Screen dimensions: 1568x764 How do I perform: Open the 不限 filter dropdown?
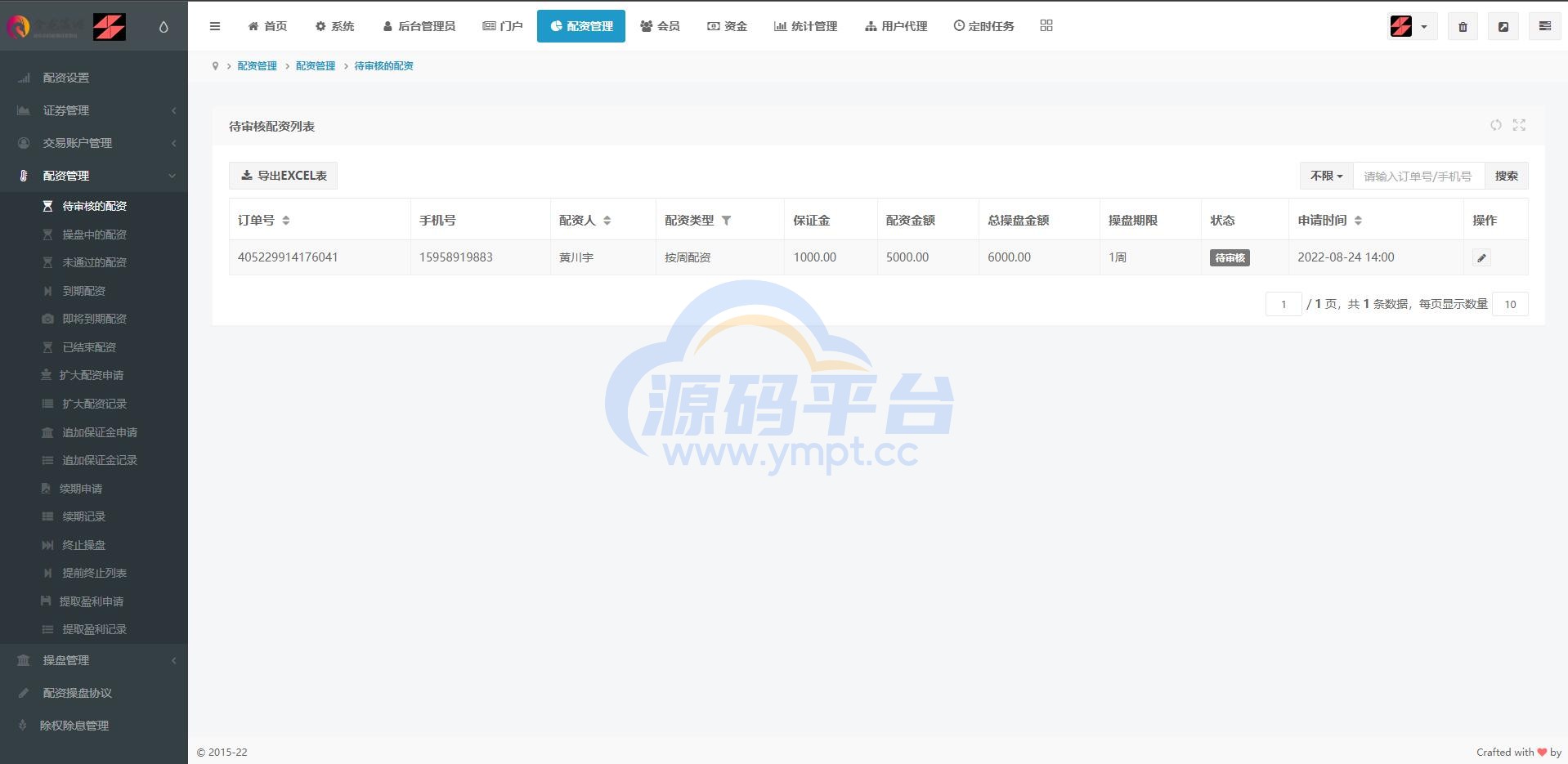pyautogui.click(x=1326, y=176)
